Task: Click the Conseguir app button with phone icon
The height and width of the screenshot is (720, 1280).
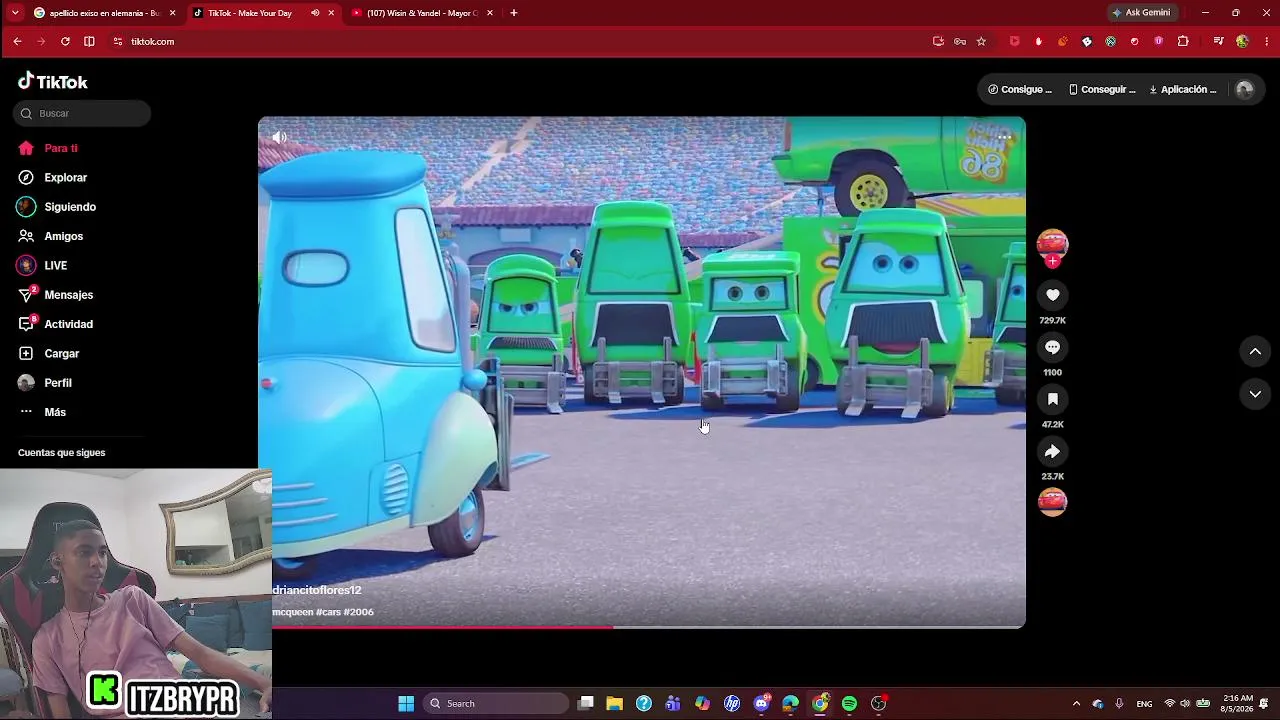Action: tap(1102, 89)
